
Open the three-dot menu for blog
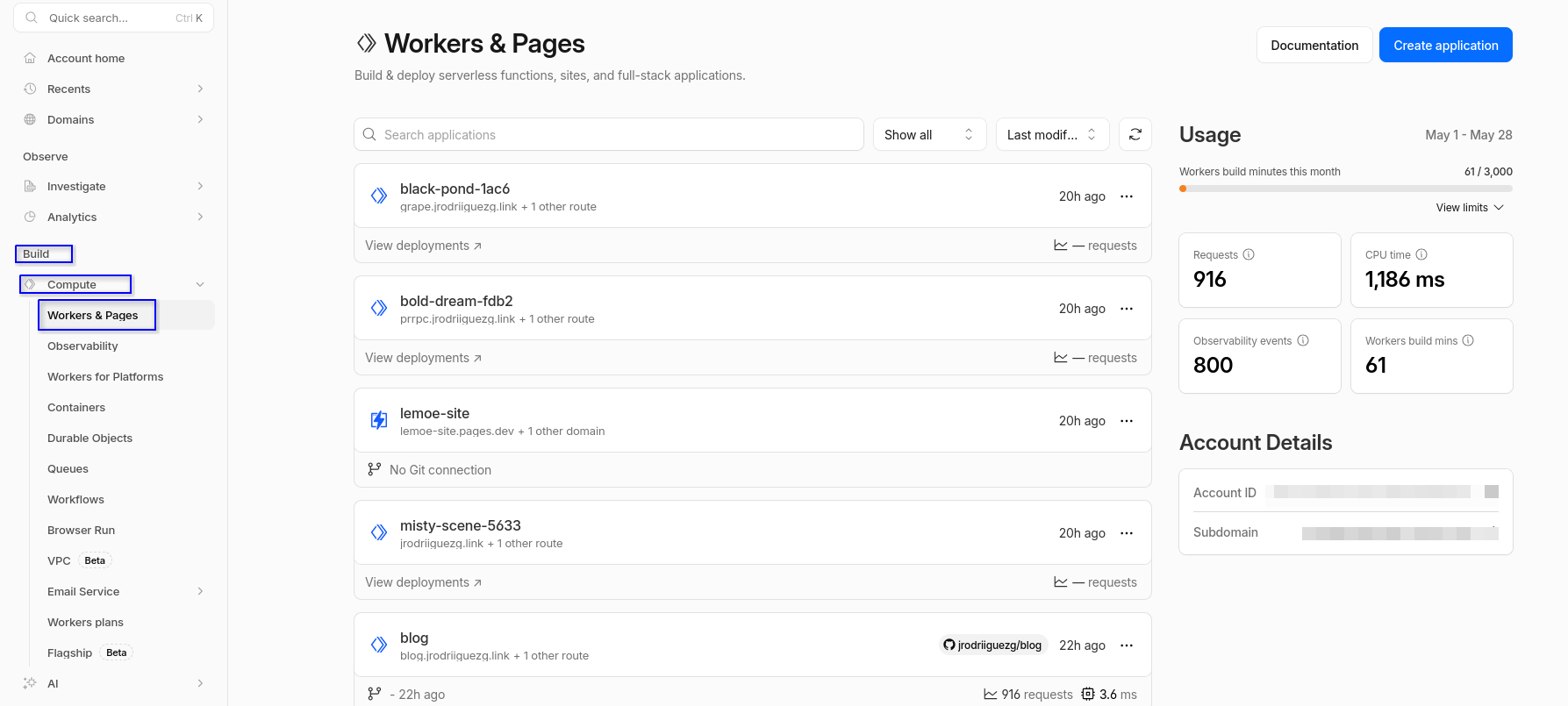[1127, 645]
